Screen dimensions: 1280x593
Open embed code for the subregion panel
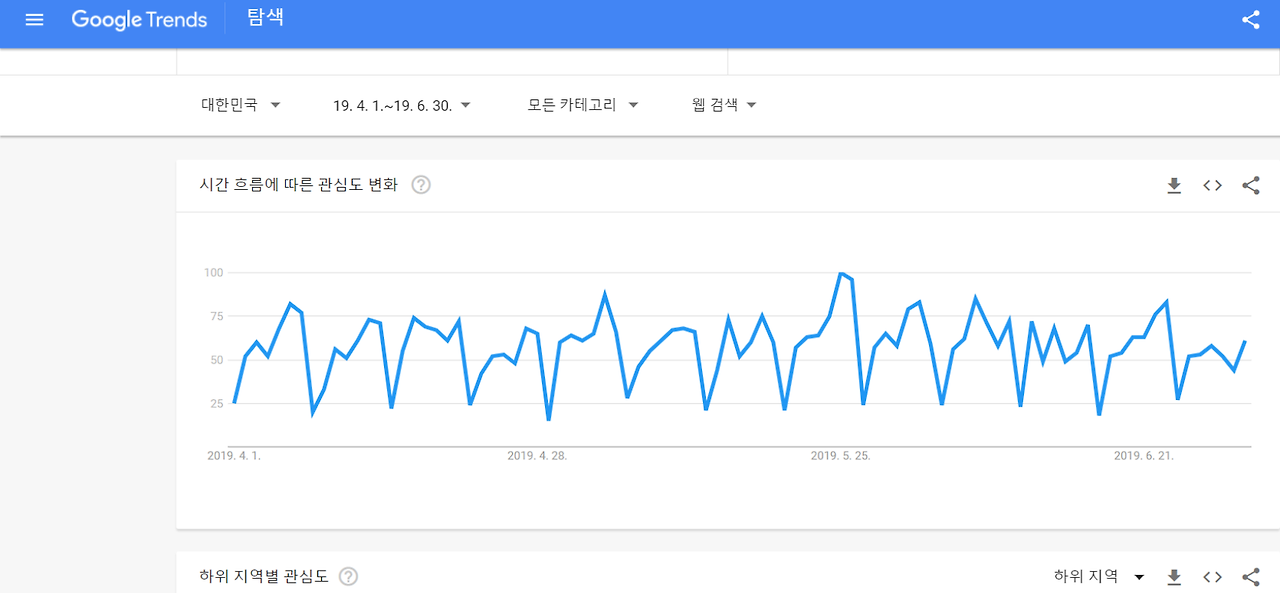(1211, 576)
